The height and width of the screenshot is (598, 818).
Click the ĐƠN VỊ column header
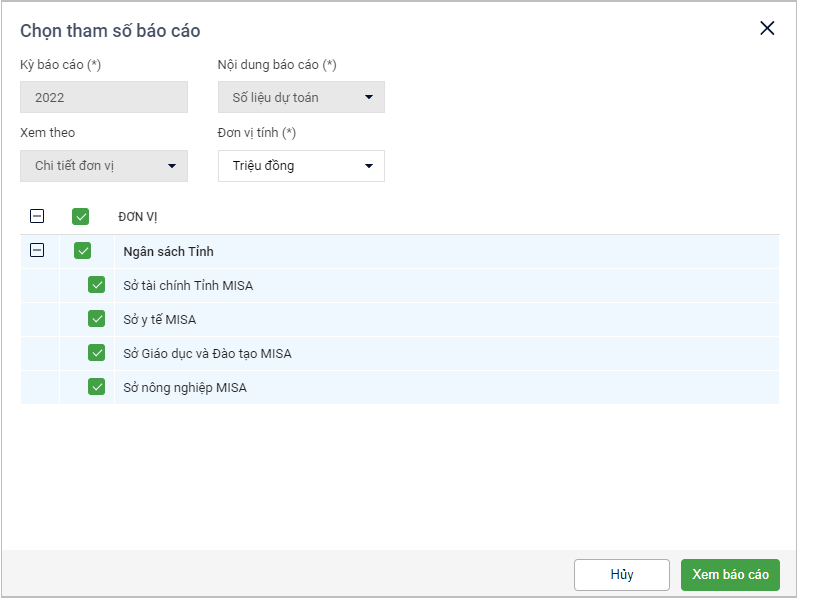pyautogui.click(x=138, y=217)
